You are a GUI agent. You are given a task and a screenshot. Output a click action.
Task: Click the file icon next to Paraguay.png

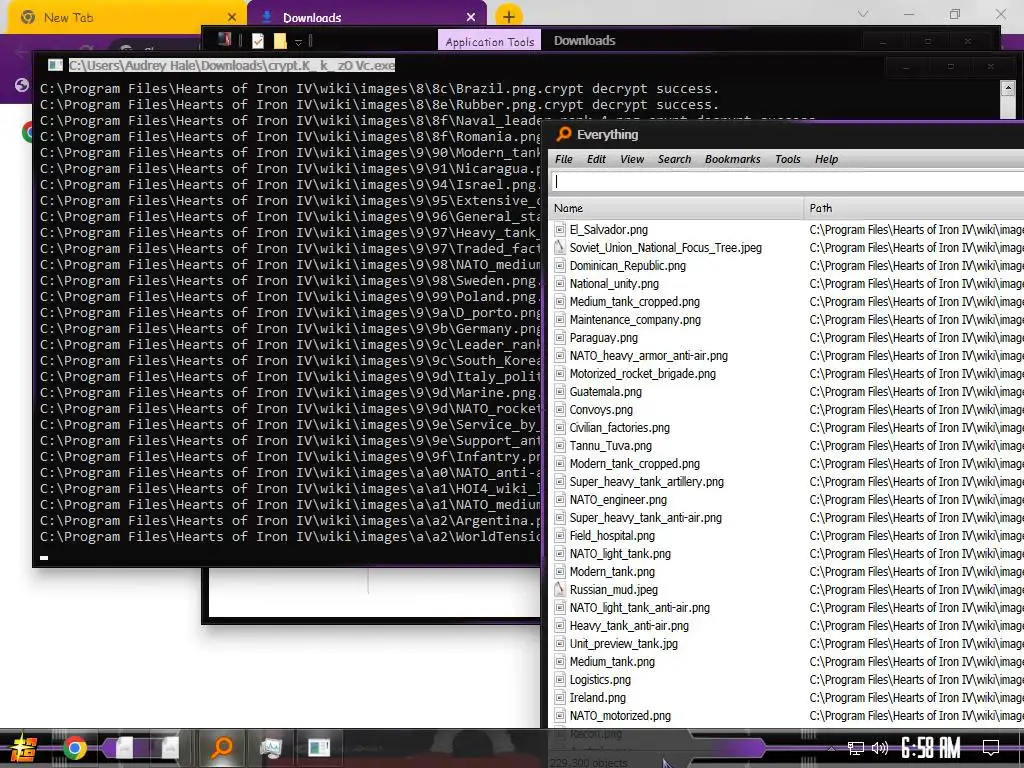coord(560,338)
